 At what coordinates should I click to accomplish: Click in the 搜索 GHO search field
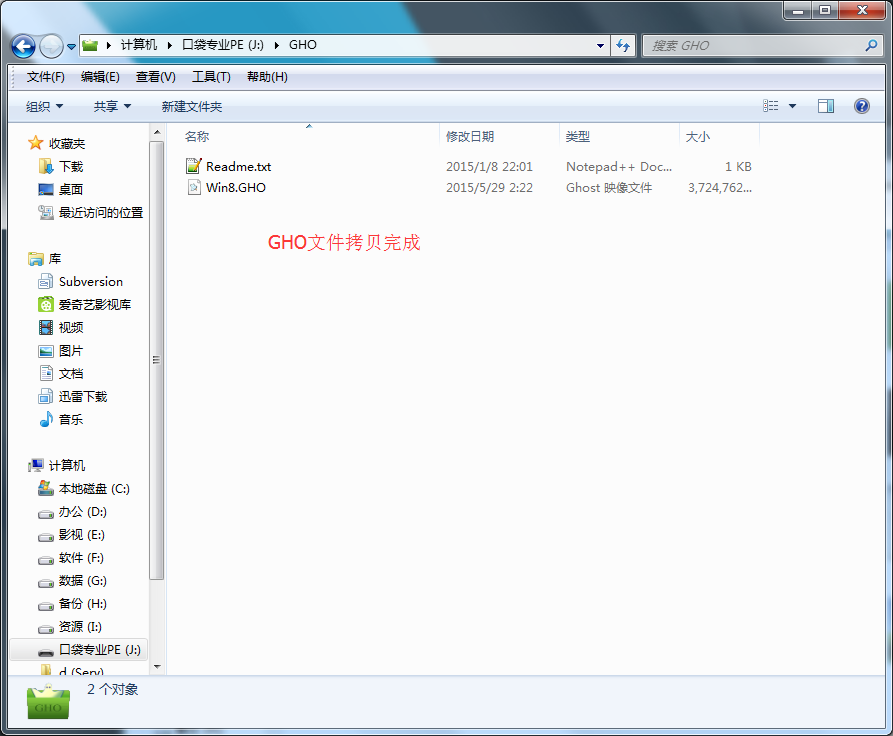click(755, 46)
